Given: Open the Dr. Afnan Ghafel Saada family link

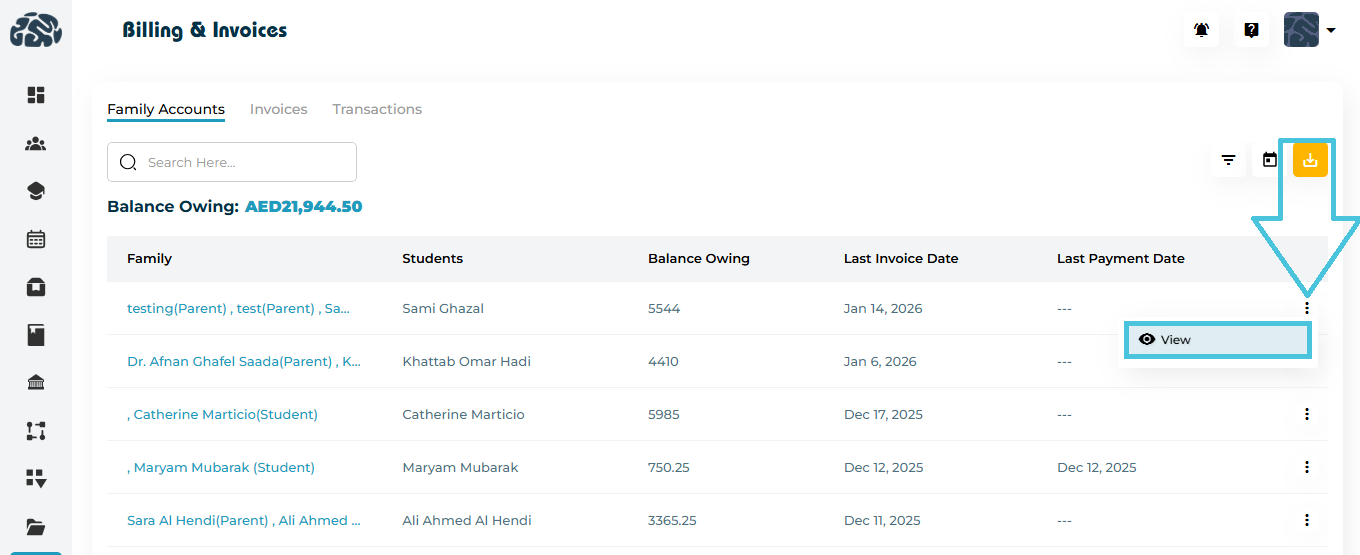Looking at the screenshot, I should pyautogui.click(x=244, y=361).
